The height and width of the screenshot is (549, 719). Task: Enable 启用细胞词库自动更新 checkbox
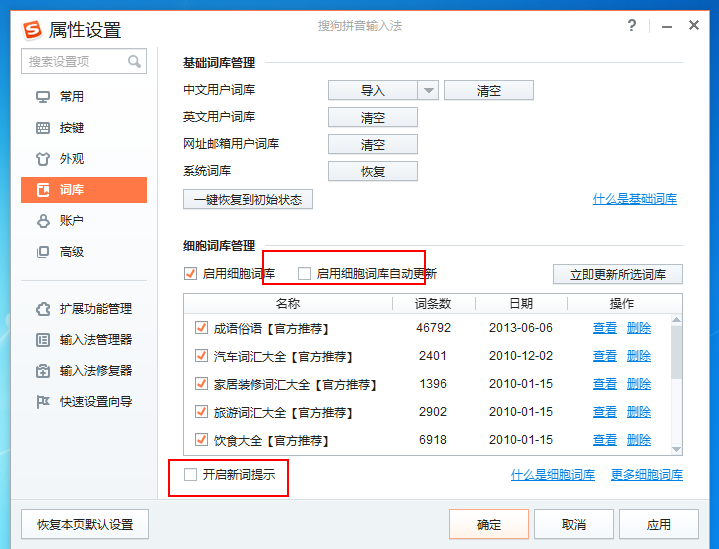click(305, 274)
